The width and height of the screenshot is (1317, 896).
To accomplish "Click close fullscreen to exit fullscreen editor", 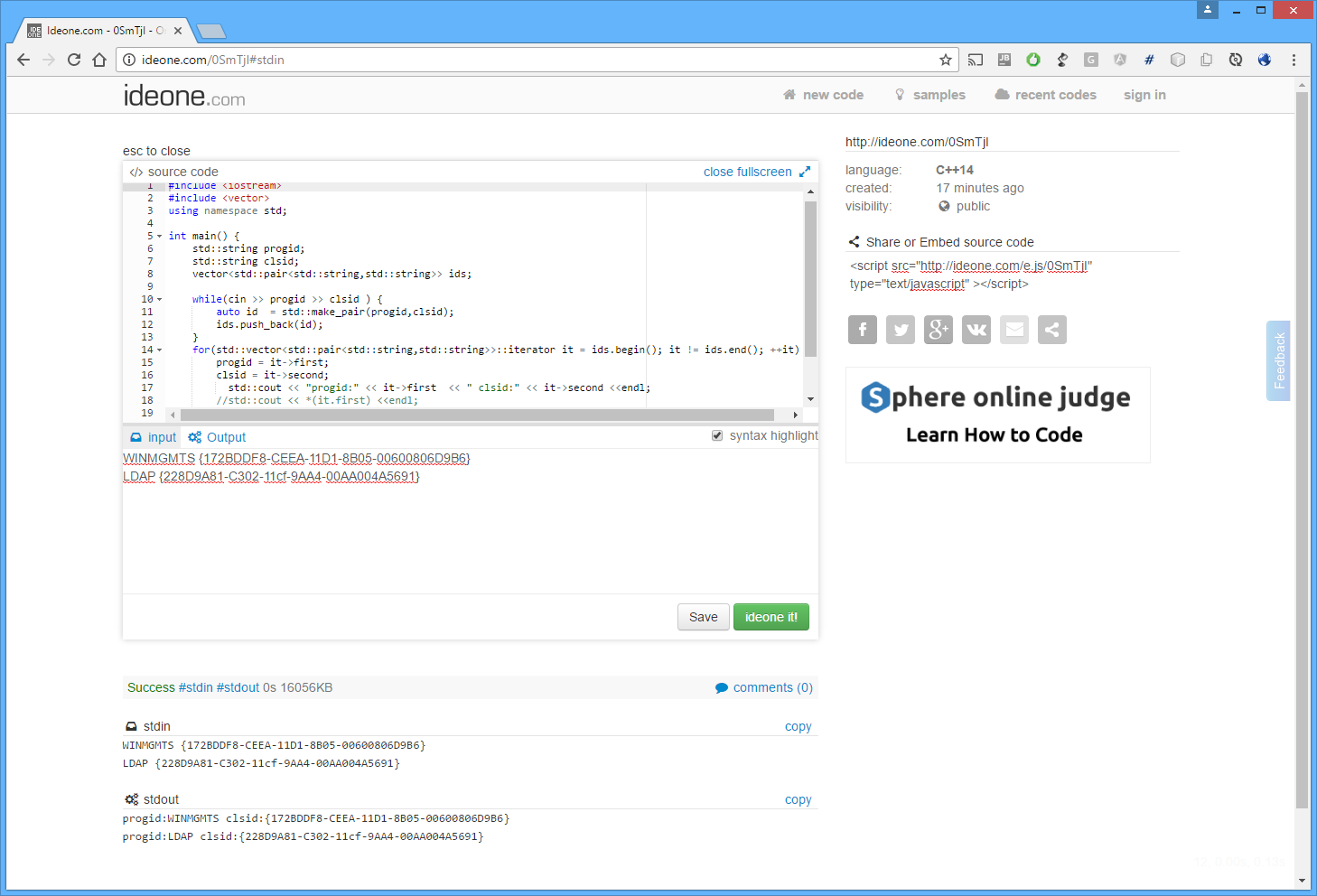I will 747,171.
